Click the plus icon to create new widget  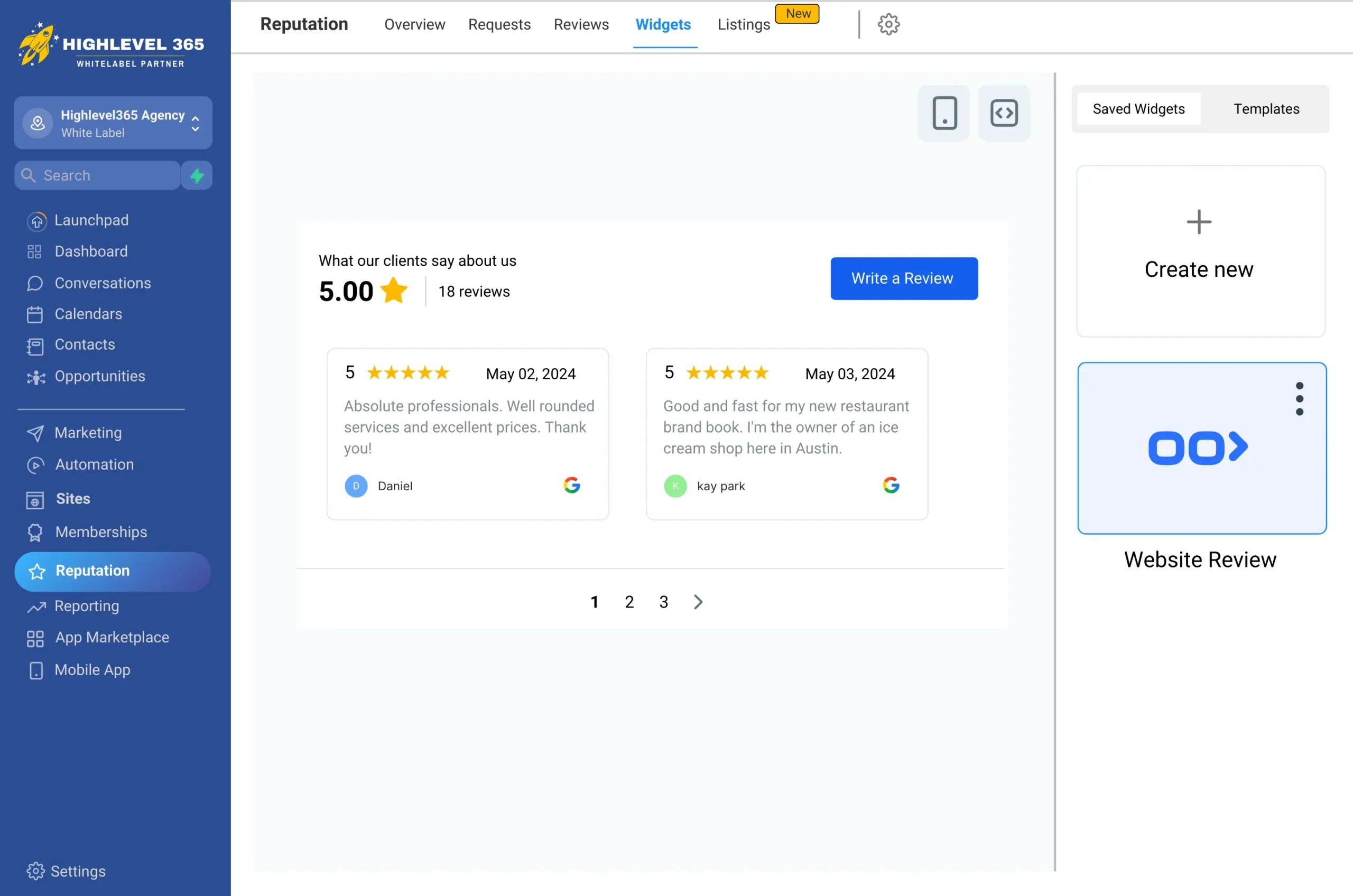point(1199,222)
